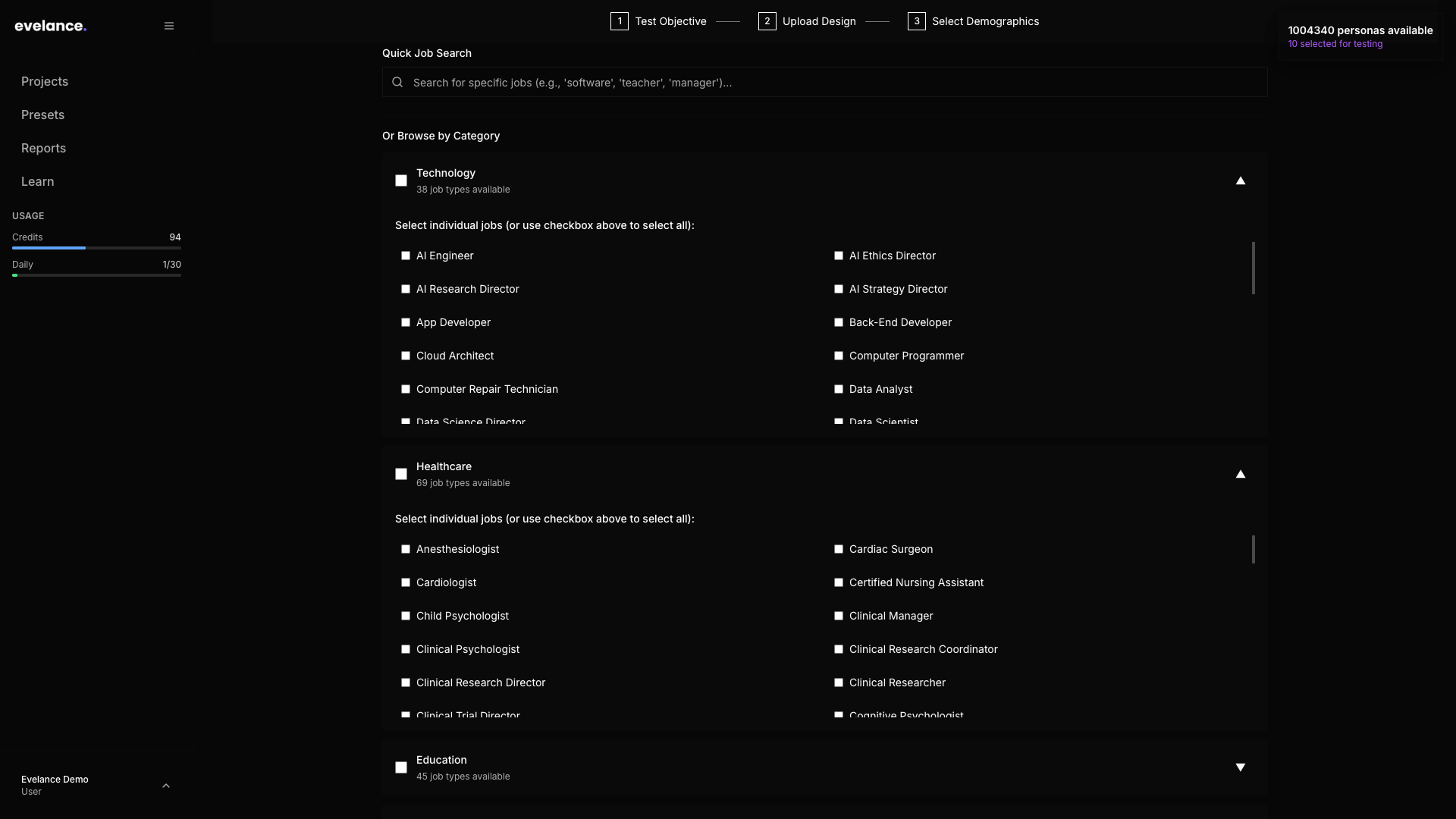Expand the Education category section
Image resolution: width=1456 pixels, height=819 pixels.
tap(1241, 767)
